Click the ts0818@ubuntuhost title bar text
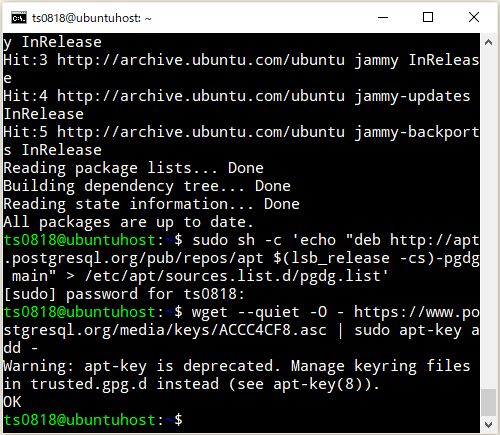This screenshot has width=500, height=435. click(x=92, y=18)
